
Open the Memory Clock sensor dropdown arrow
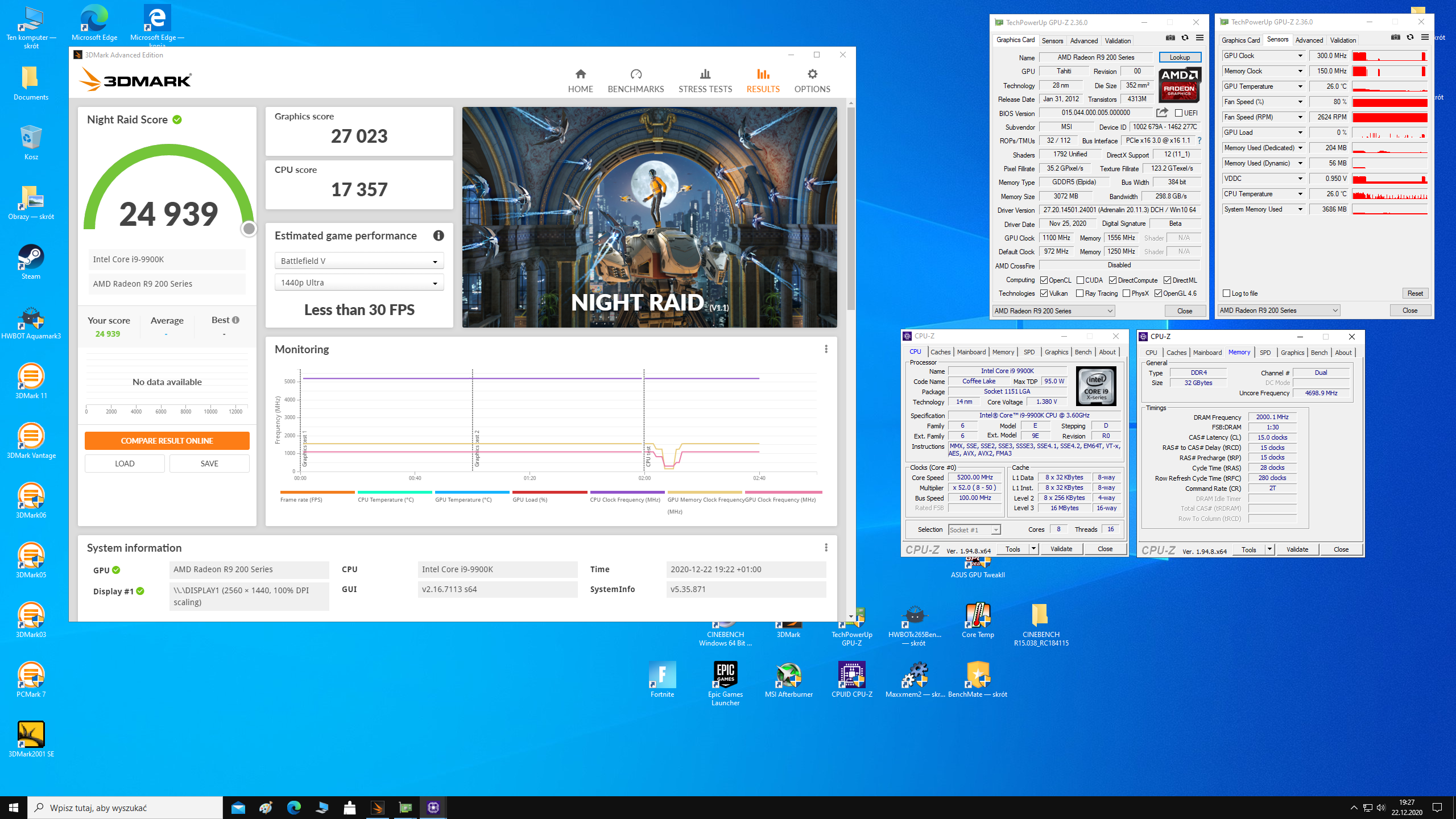click(x=1300, y=71)
